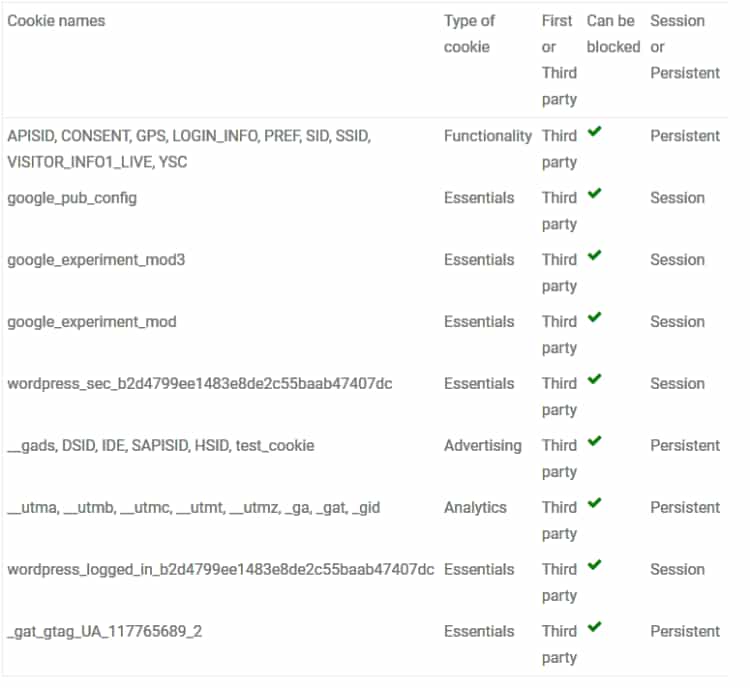
Task: Click the Analytics cookie type cell
Action: click(475, 508)
